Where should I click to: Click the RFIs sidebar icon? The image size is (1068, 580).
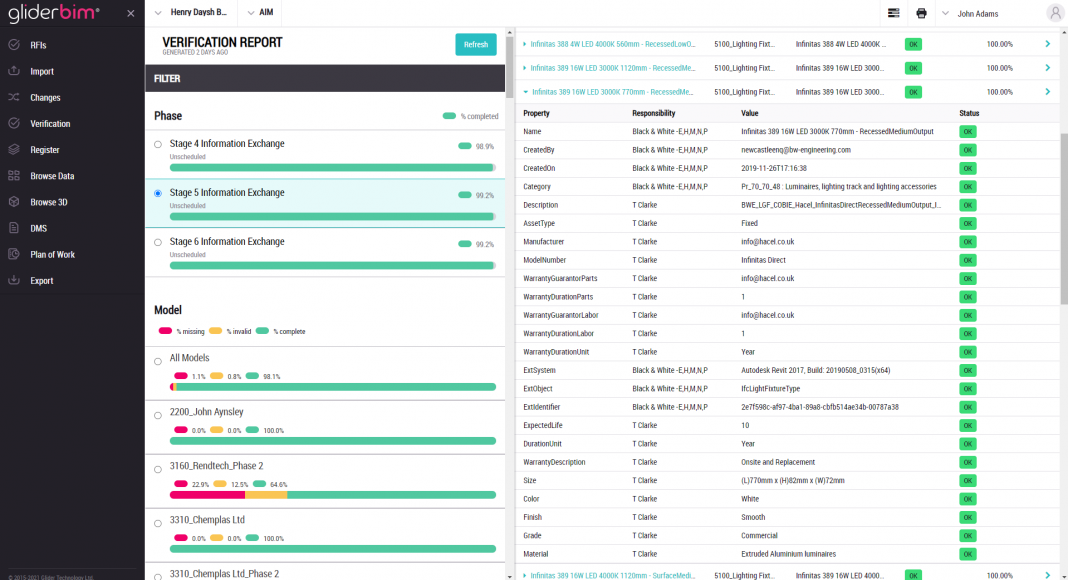(14, 45)
